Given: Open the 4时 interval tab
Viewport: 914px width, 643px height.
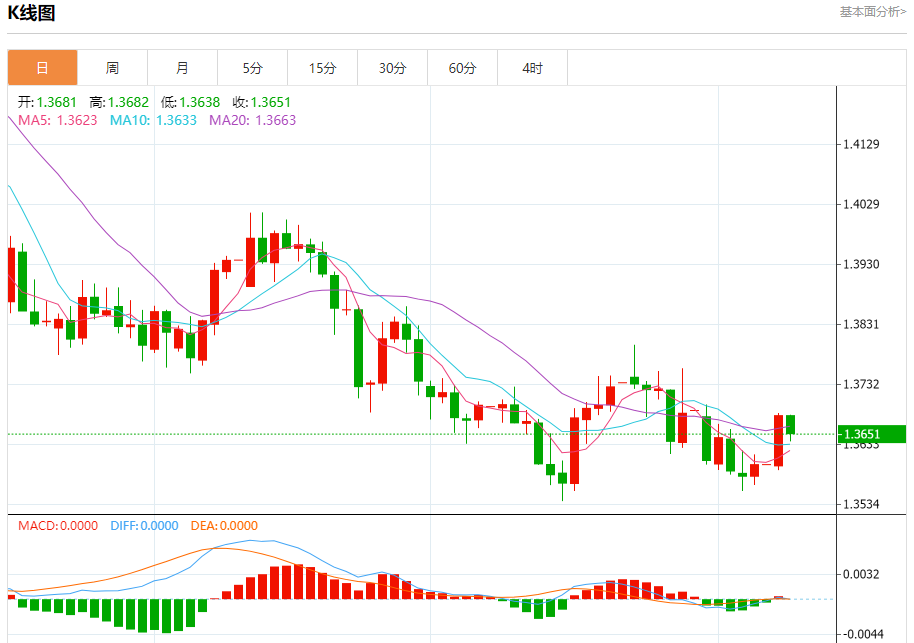Looking at the screenshot, I should pyautogui.click(x=532, y=68).
